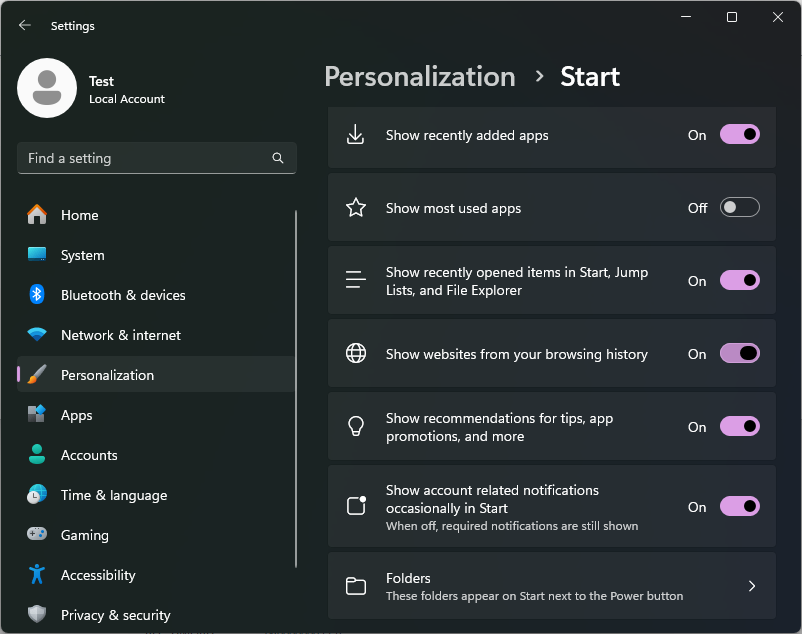Click the Time & language globe clock icon

pyautogui.click(x=37, y=494)
